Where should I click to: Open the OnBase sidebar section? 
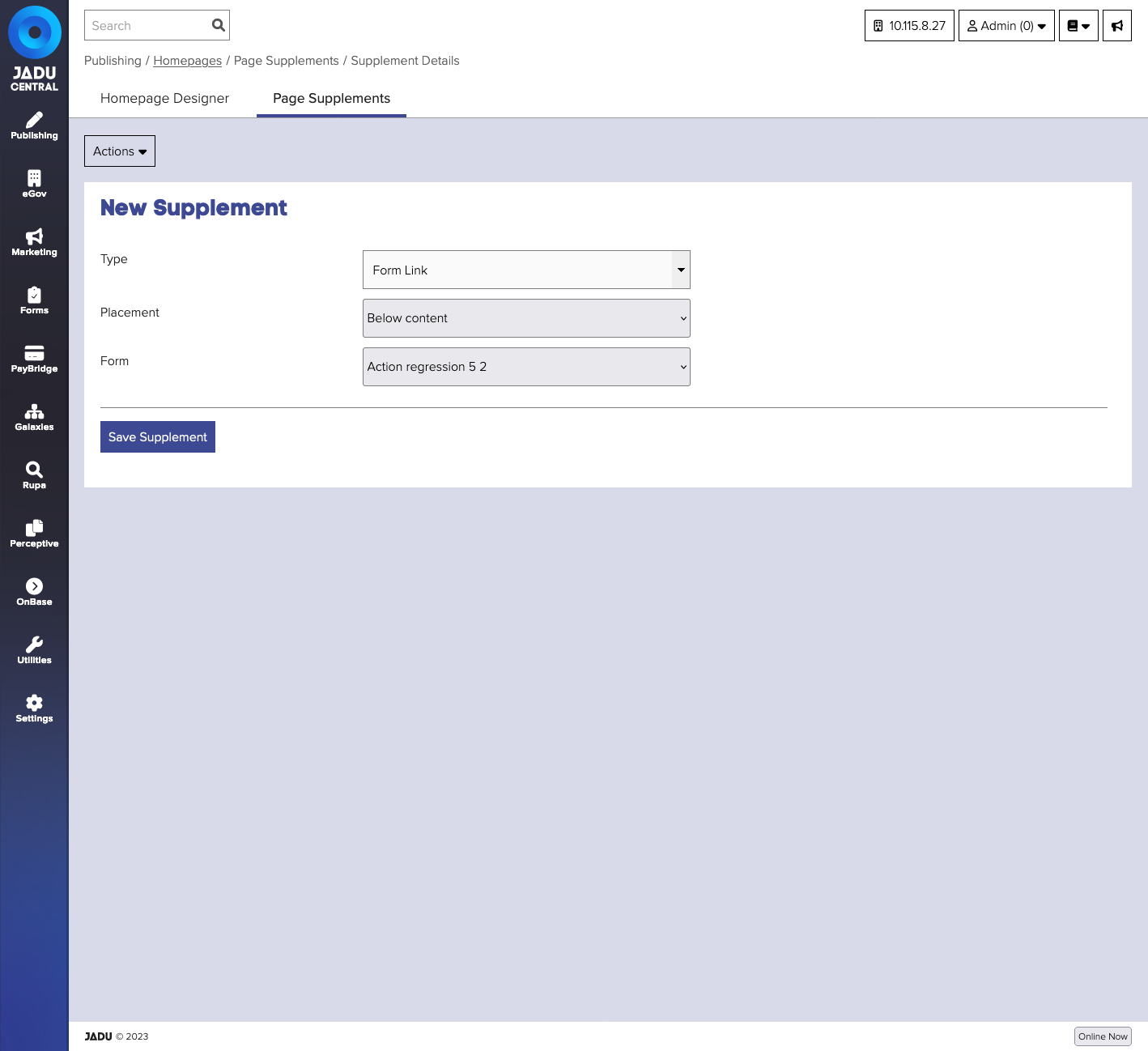[34, 593]
